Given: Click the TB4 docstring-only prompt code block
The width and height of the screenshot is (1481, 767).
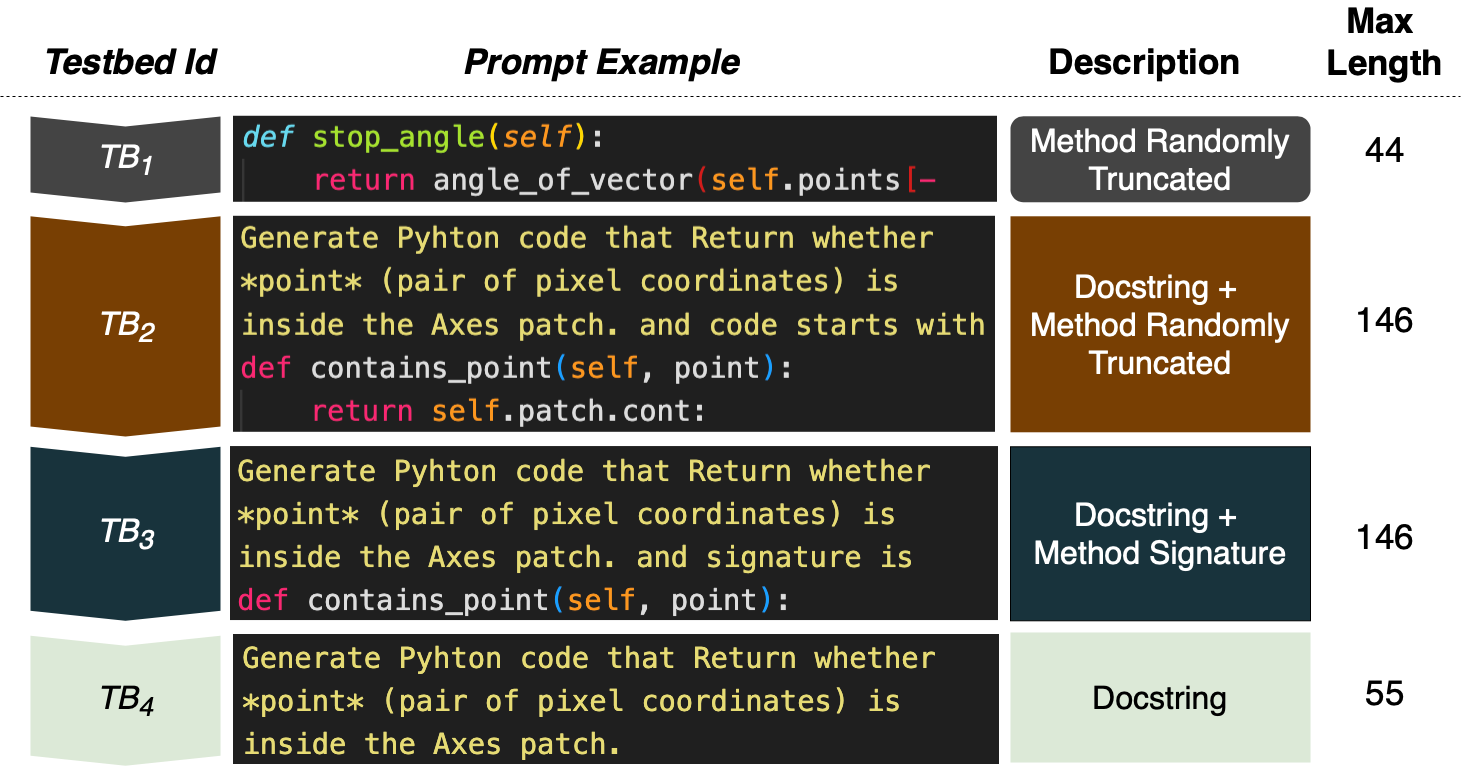Looking at the screenshot, I should [615, 699].
